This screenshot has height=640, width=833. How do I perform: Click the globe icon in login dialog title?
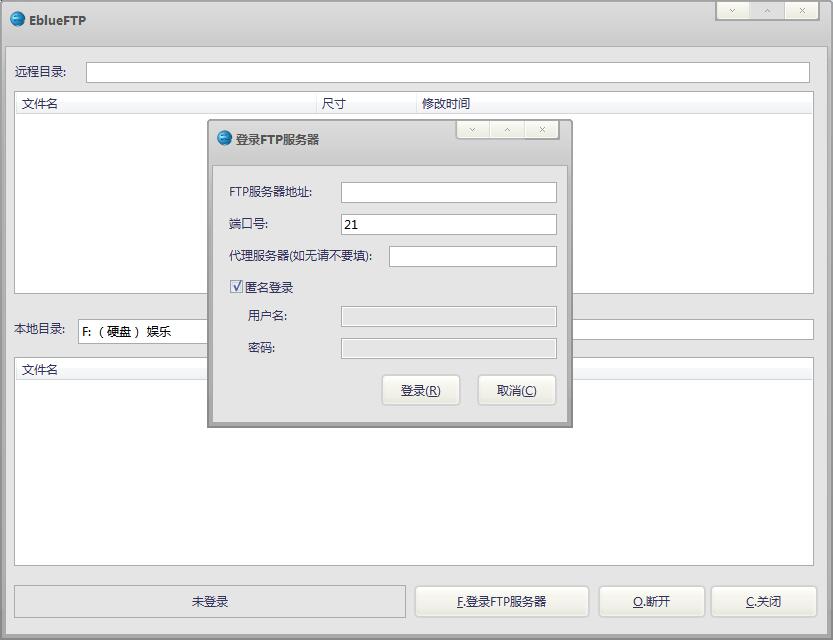[224, 138]
